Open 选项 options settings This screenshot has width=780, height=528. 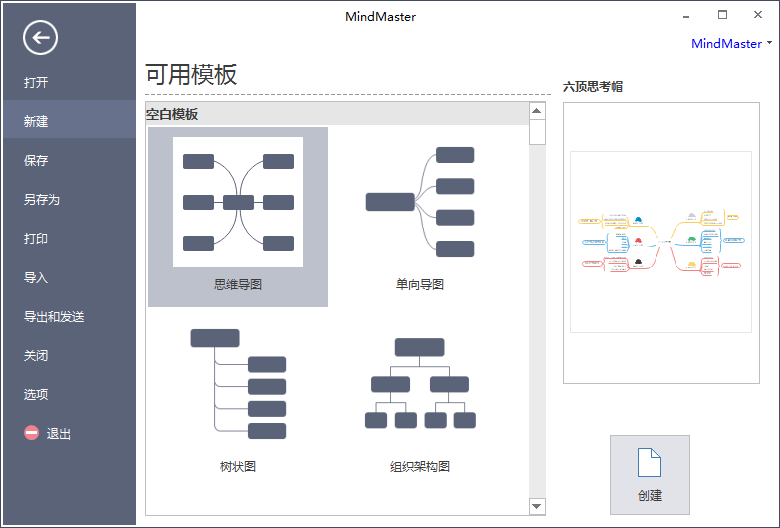coord(37,395)
